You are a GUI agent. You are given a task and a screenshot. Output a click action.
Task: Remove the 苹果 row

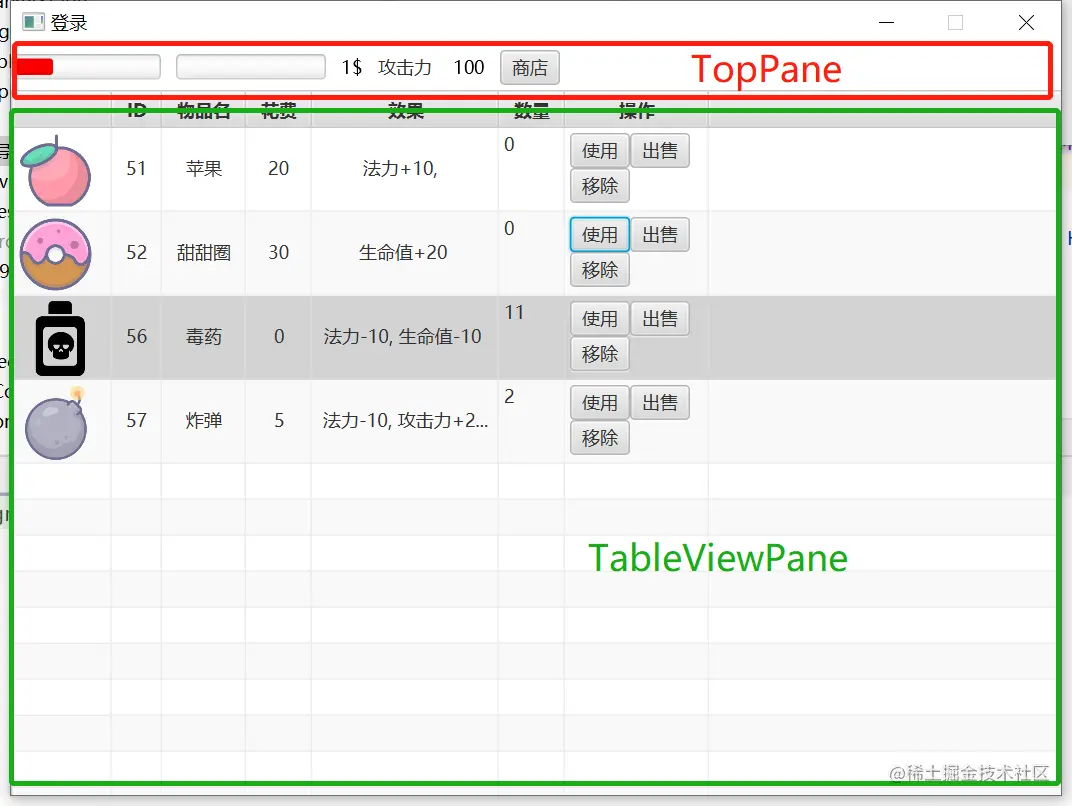point(600,185)
